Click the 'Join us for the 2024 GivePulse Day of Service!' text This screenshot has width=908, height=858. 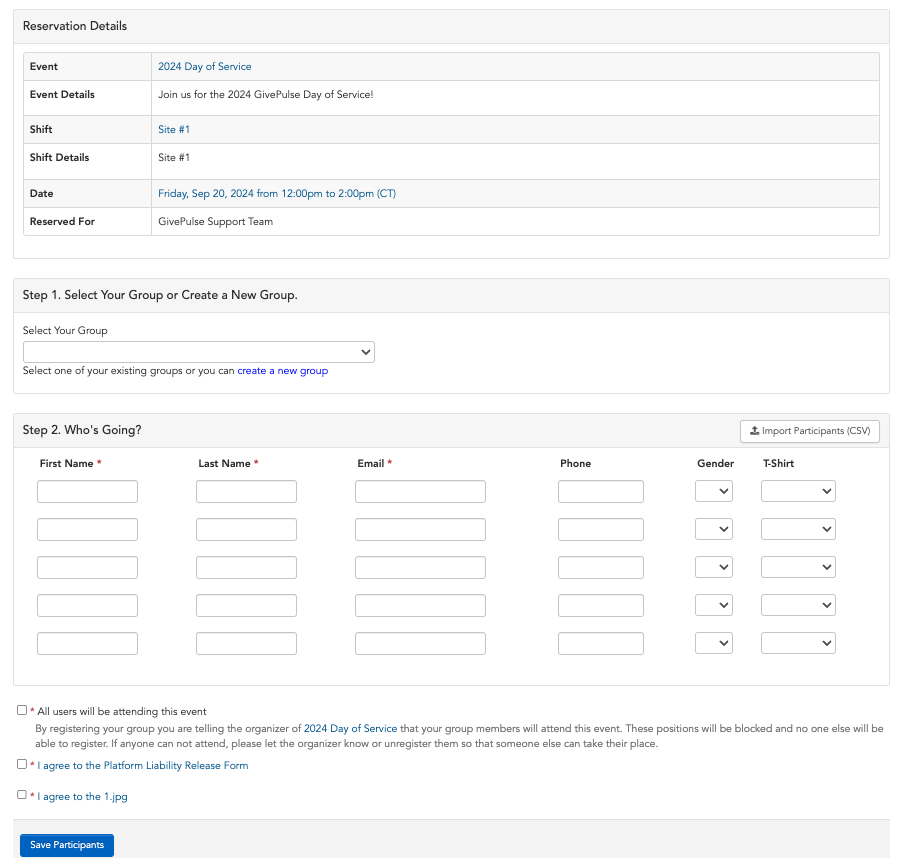click(266, 94)
